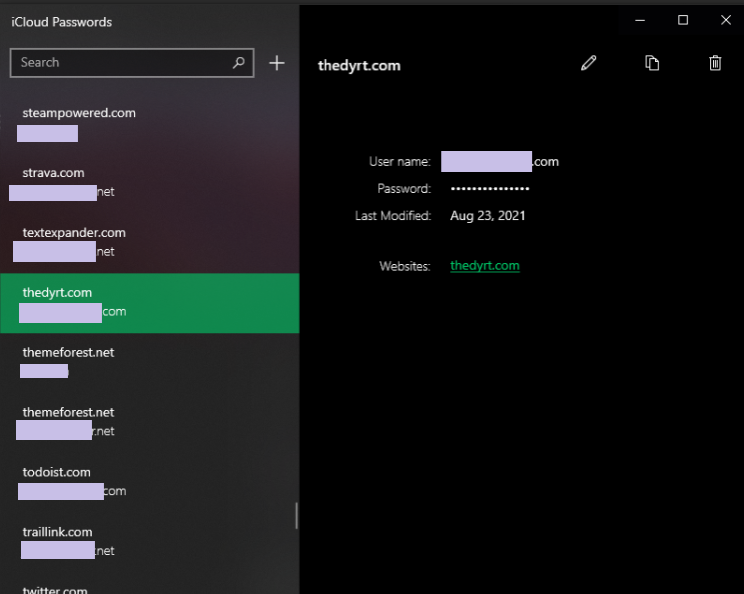Viewport: 744px width, 594px height.
Task: Type in the Search field
Action: click(120, 62)
